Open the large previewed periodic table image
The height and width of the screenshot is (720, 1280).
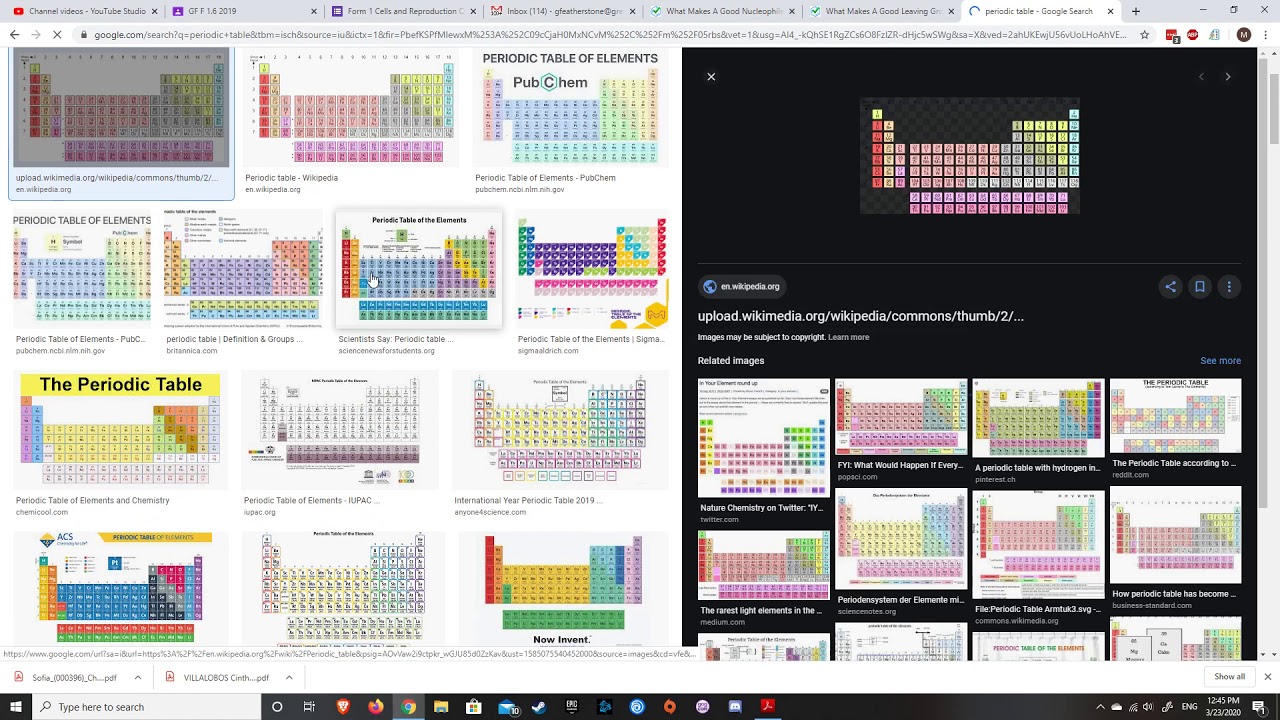pos(970,156)
